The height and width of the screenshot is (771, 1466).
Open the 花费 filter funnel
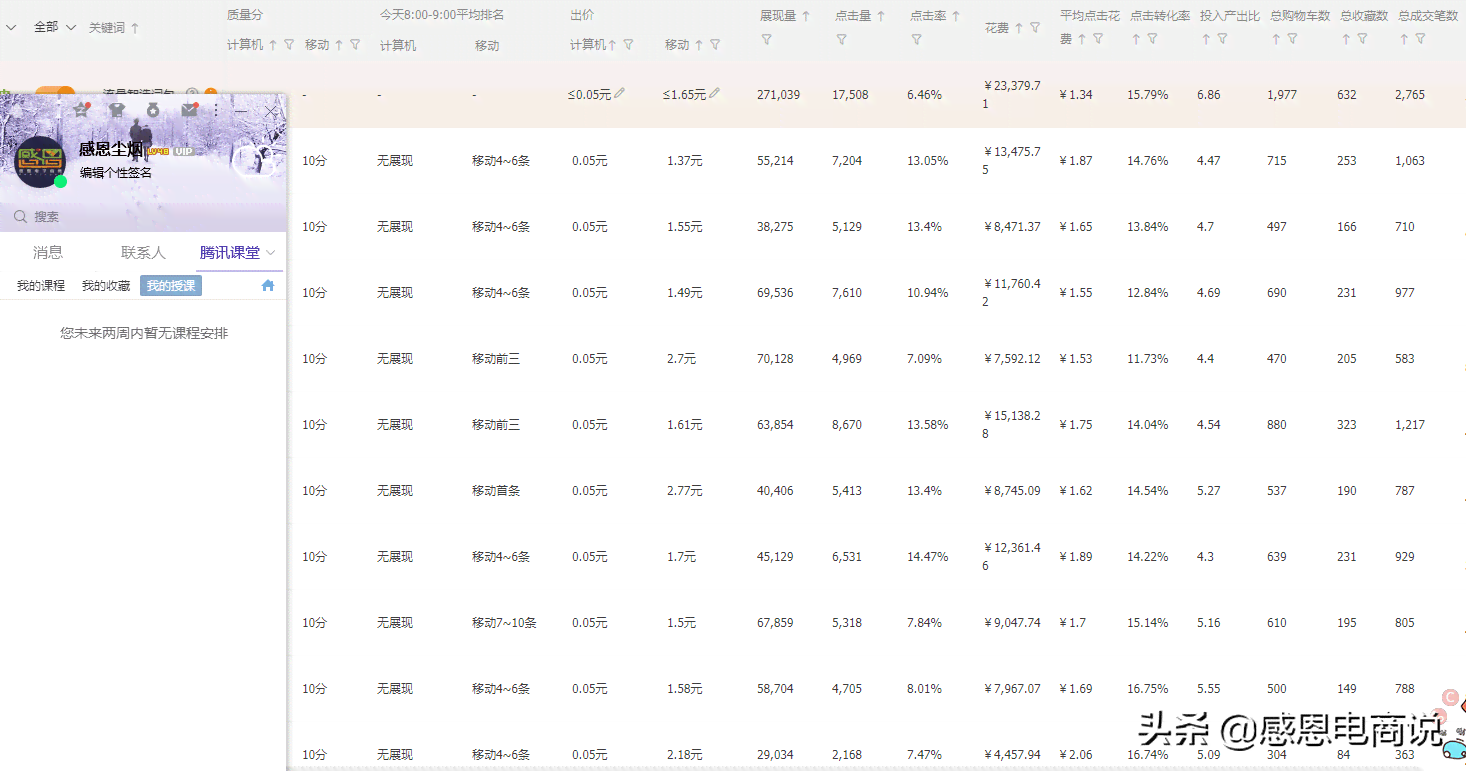tap(1035, 28)
